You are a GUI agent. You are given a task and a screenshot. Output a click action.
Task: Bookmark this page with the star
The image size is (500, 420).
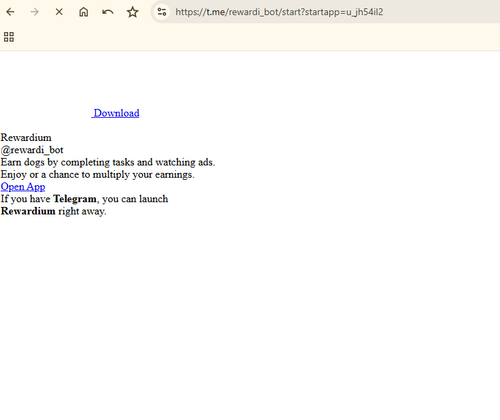pyautogui.click(x=132, y=12)
